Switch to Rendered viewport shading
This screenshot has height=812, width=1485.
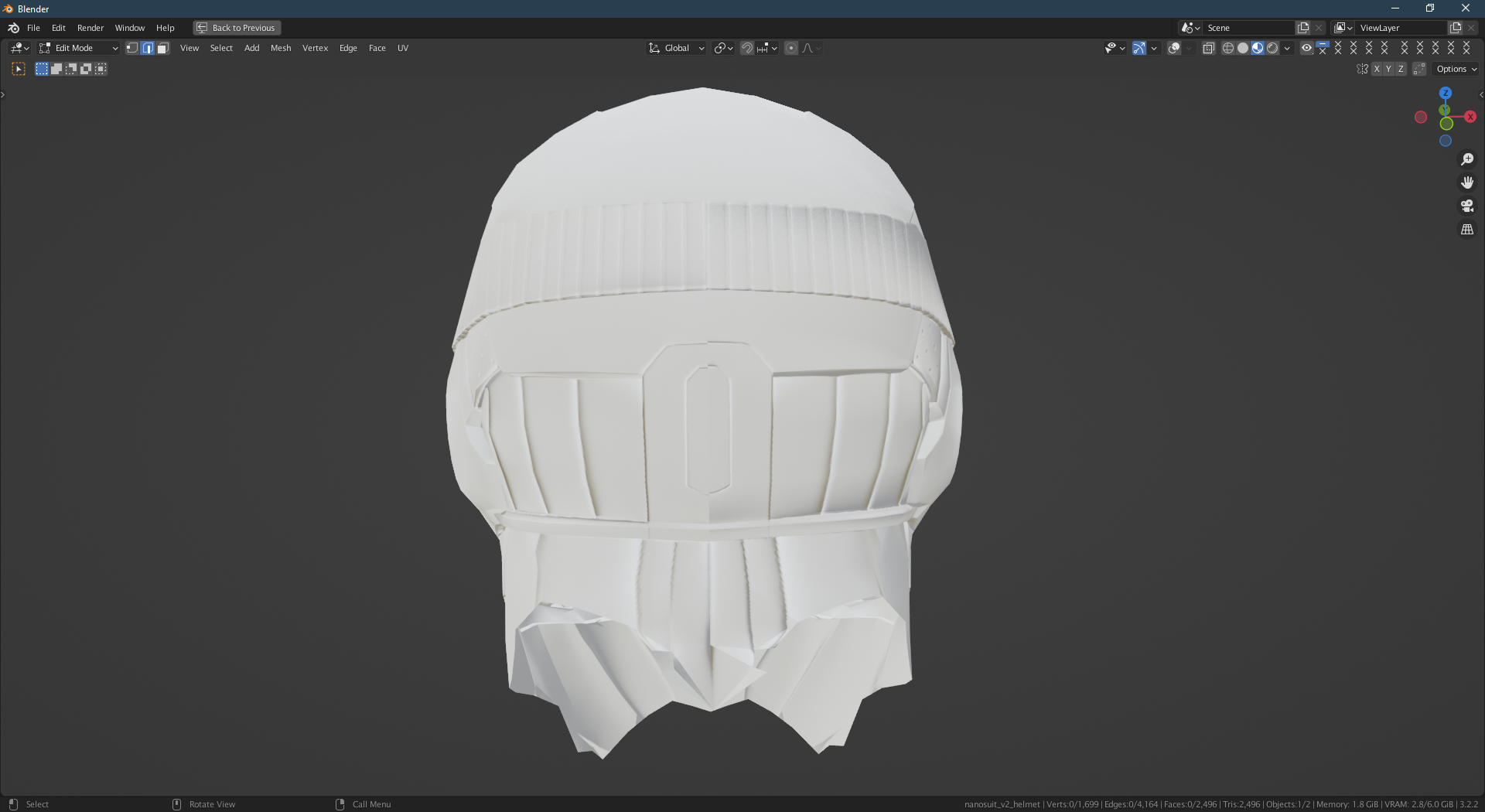tap(1272, 48)
